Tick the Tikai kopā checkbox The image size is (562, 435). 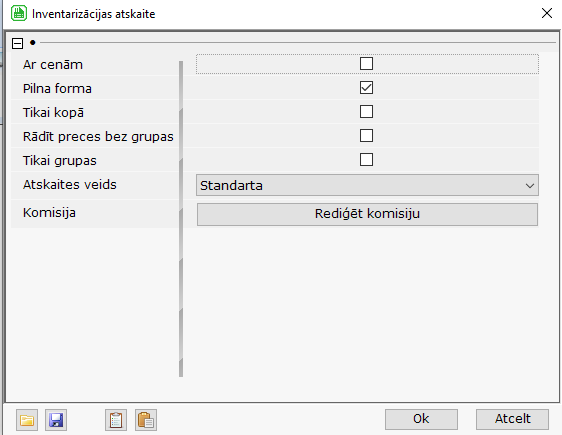tap(366, 112)
